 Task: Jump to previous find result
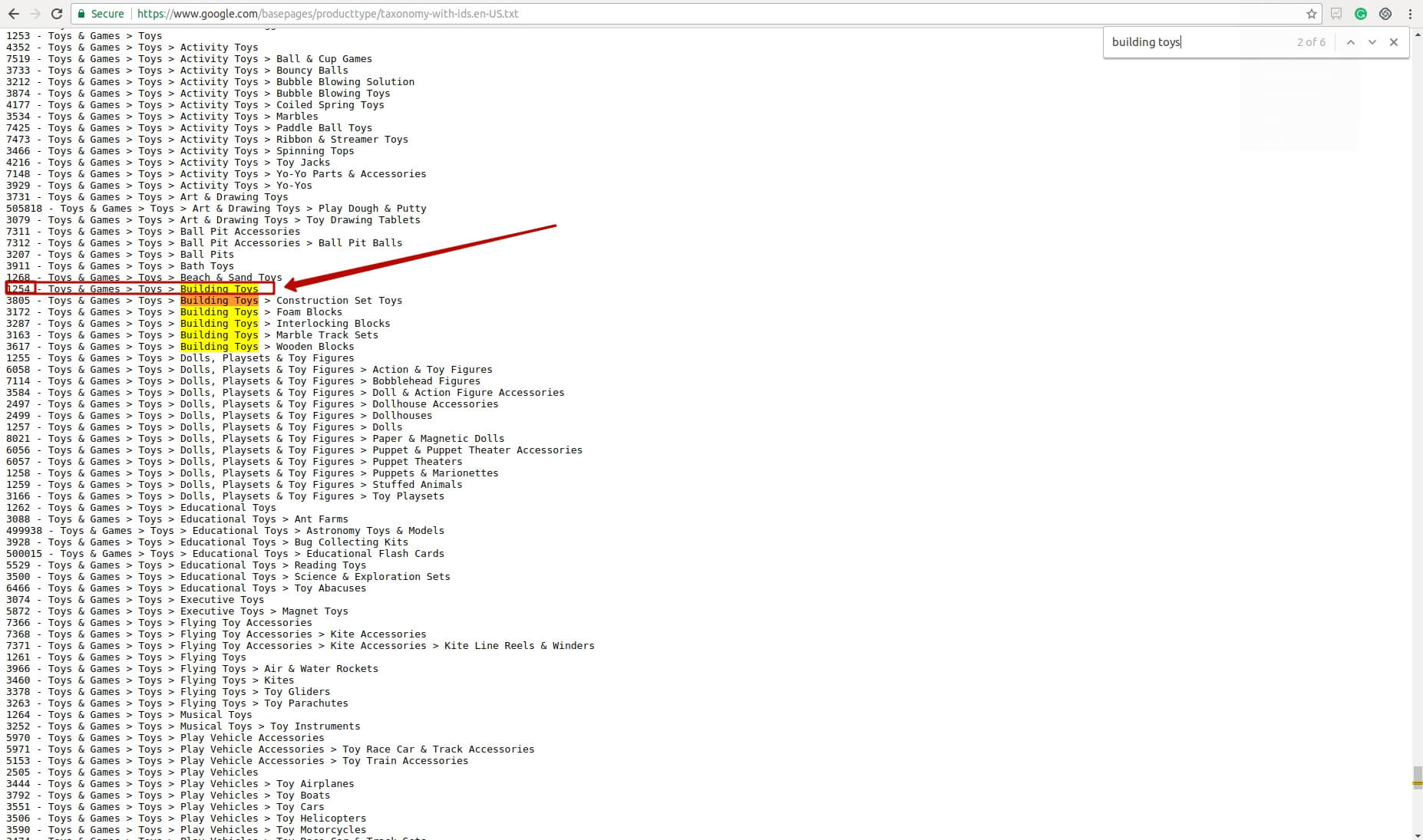tap(1351, 42)
